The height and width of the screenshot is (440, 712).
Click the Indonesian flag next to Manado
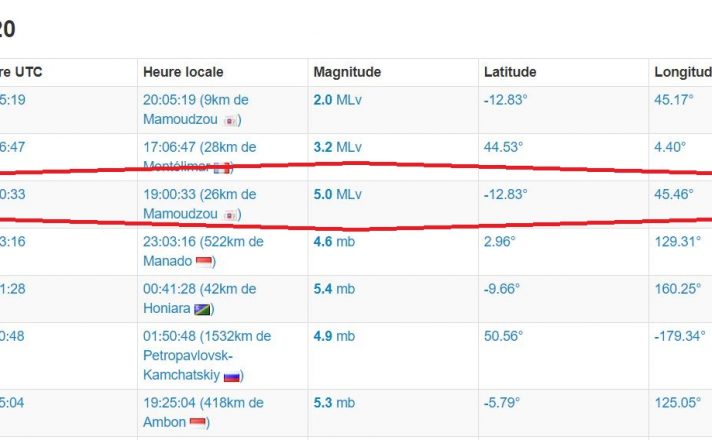tap(203, 262)
